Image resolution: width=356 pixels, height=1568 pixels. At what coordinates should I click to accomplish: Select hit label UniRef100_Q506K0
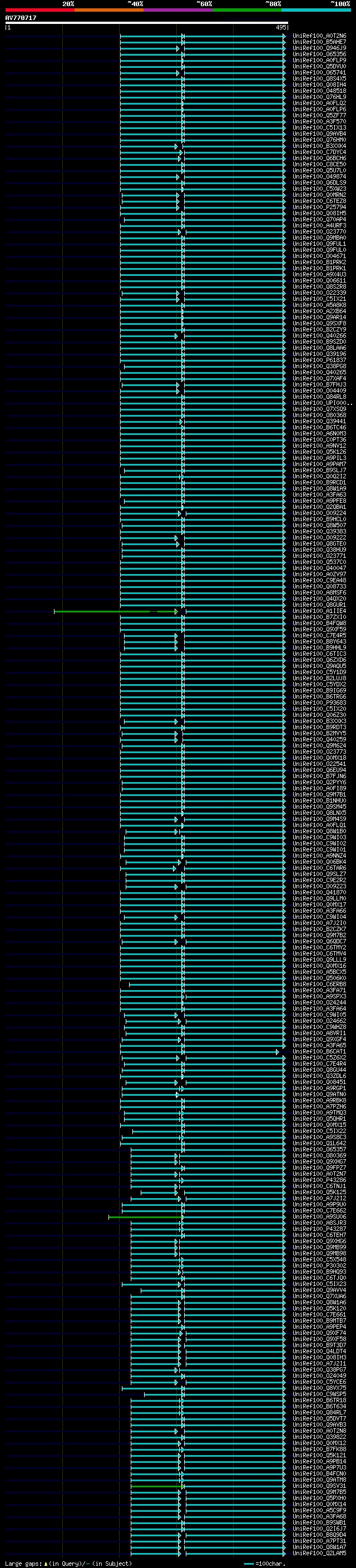pyautogui.click(x=319, y=978)
